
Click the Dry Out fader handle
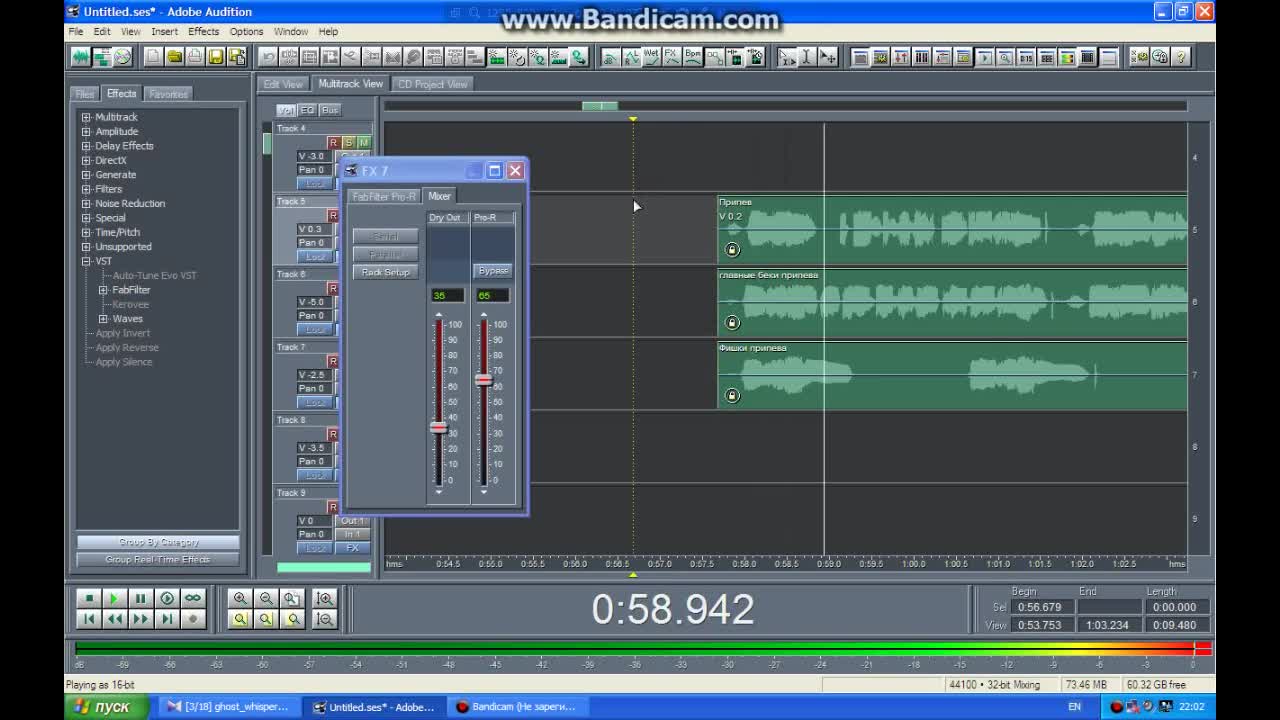point(438,428)
